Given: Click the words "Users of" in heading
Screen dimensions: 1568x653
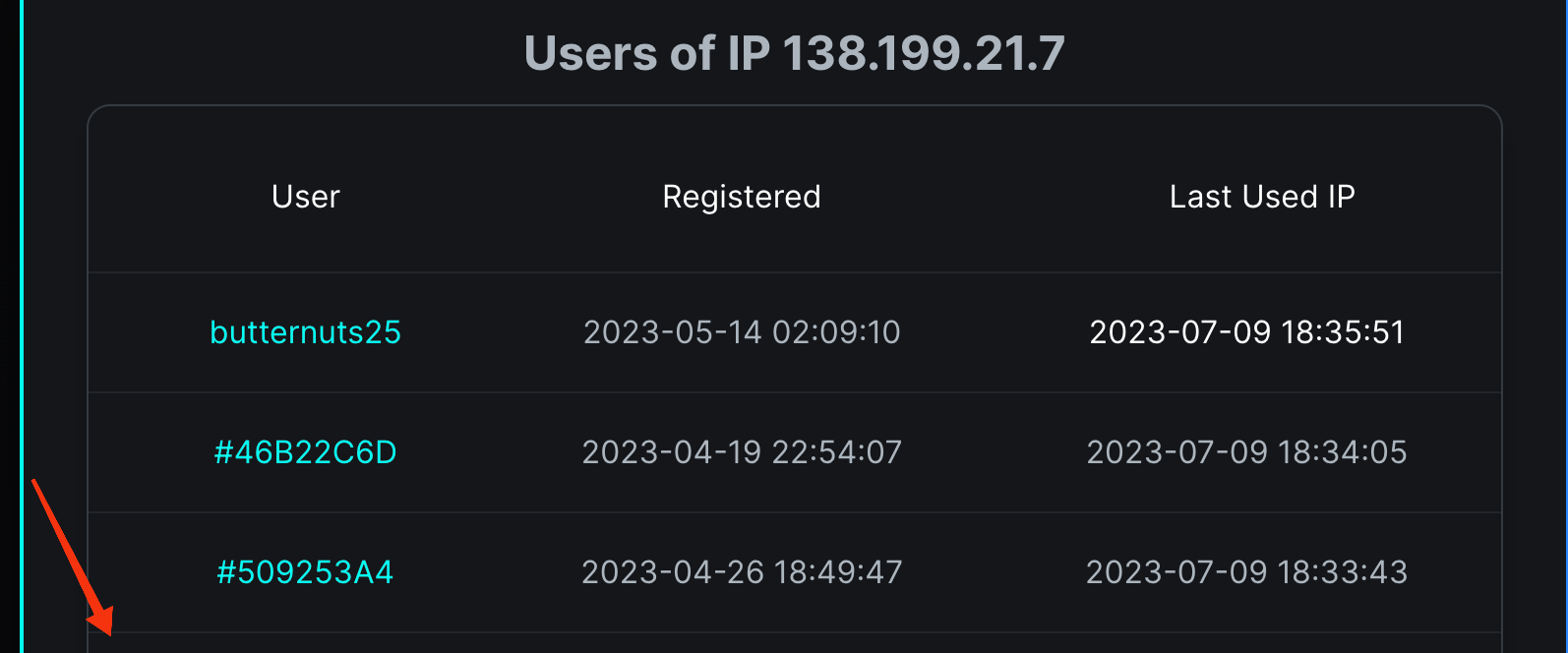Looking at the screenshot, I should pyautogui.click(x=619, y=53).
